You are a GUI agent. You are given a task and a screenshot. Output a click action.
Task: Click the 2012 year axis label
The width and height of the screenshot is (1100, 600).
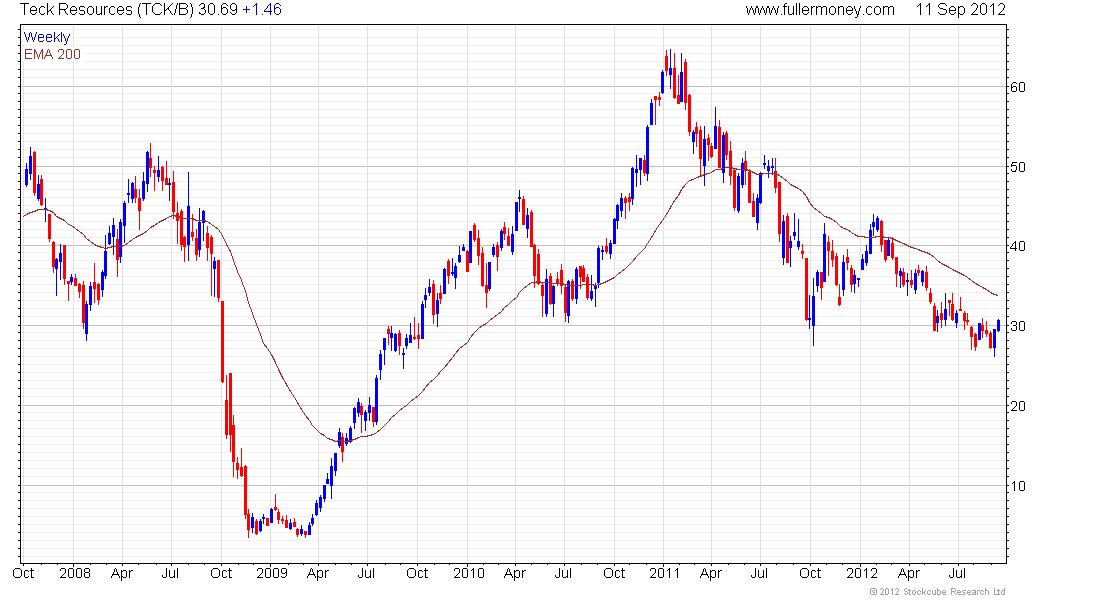tap(861, 573)
